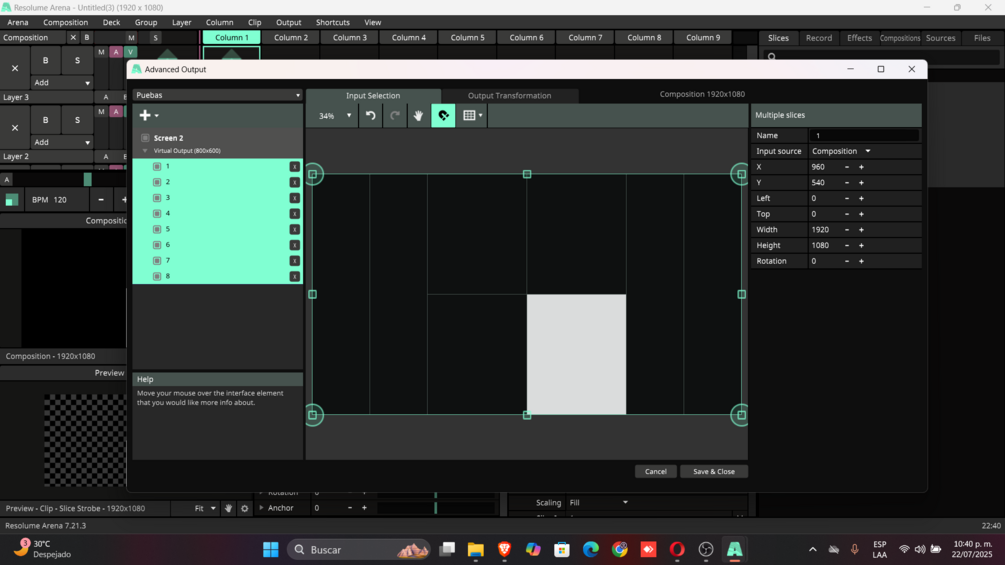Decrease BPM with minus button
Screen dimensions: 1005x565
[101, 200]
